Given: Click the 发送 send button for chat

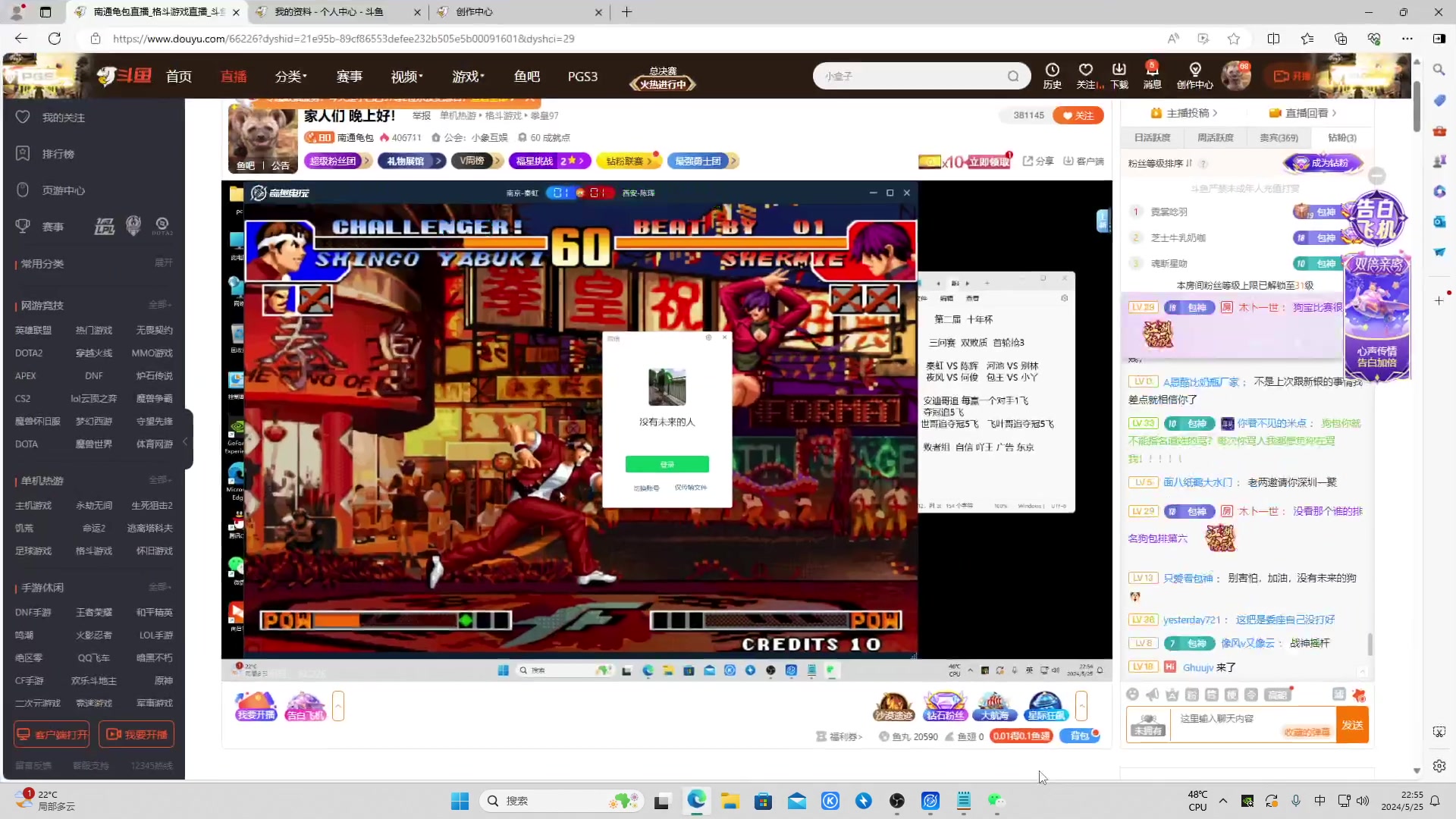Looking at the screenshot, I should pyautogui.click(x=1352, y=724).
